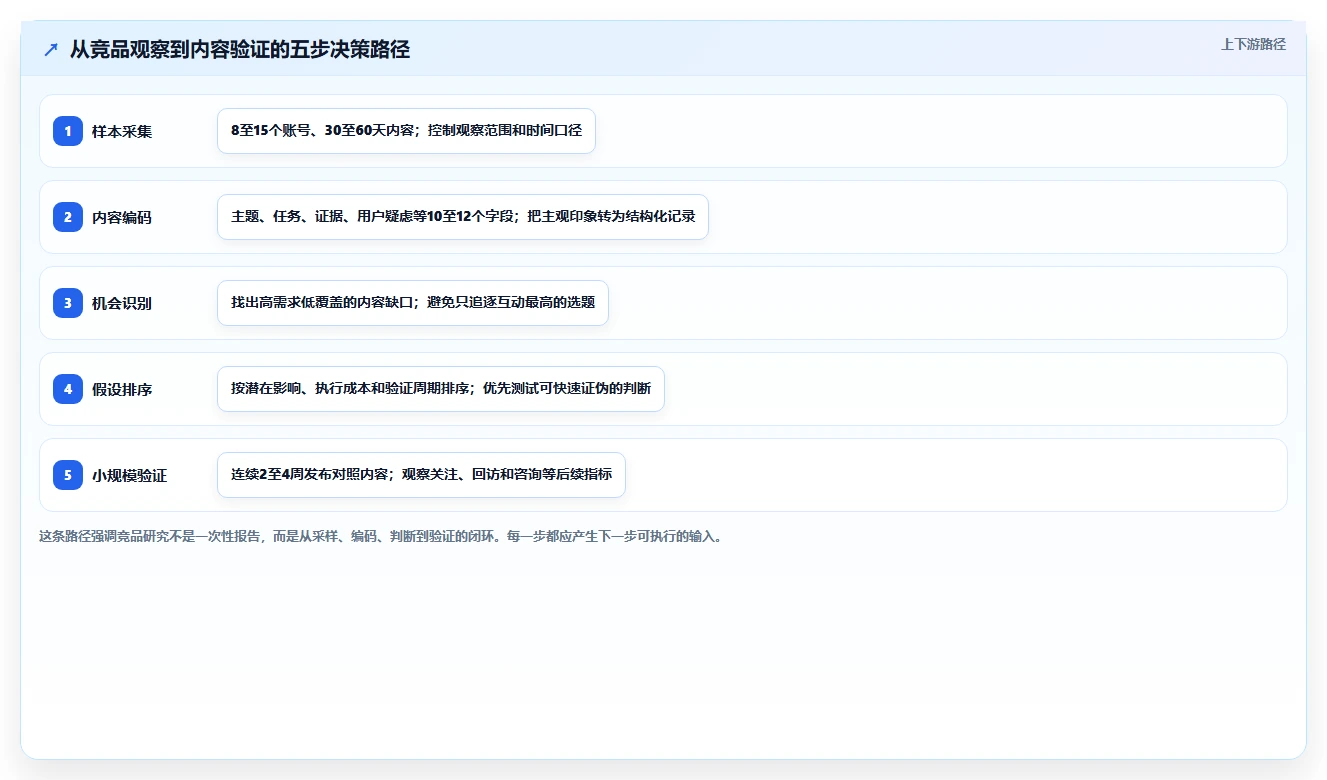Screen dimensions: 1327x780
Task: Click the arrow icon beside the title
Action: coord(51,49)
